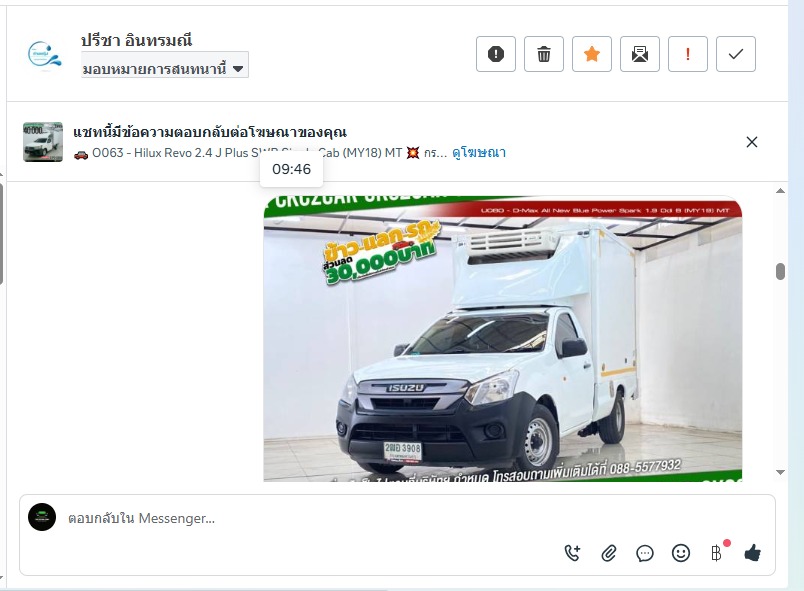This screenshot has width=804, height=591.
Task: Click dropdown arrow beside assign conversation
Action: (238, 69)
